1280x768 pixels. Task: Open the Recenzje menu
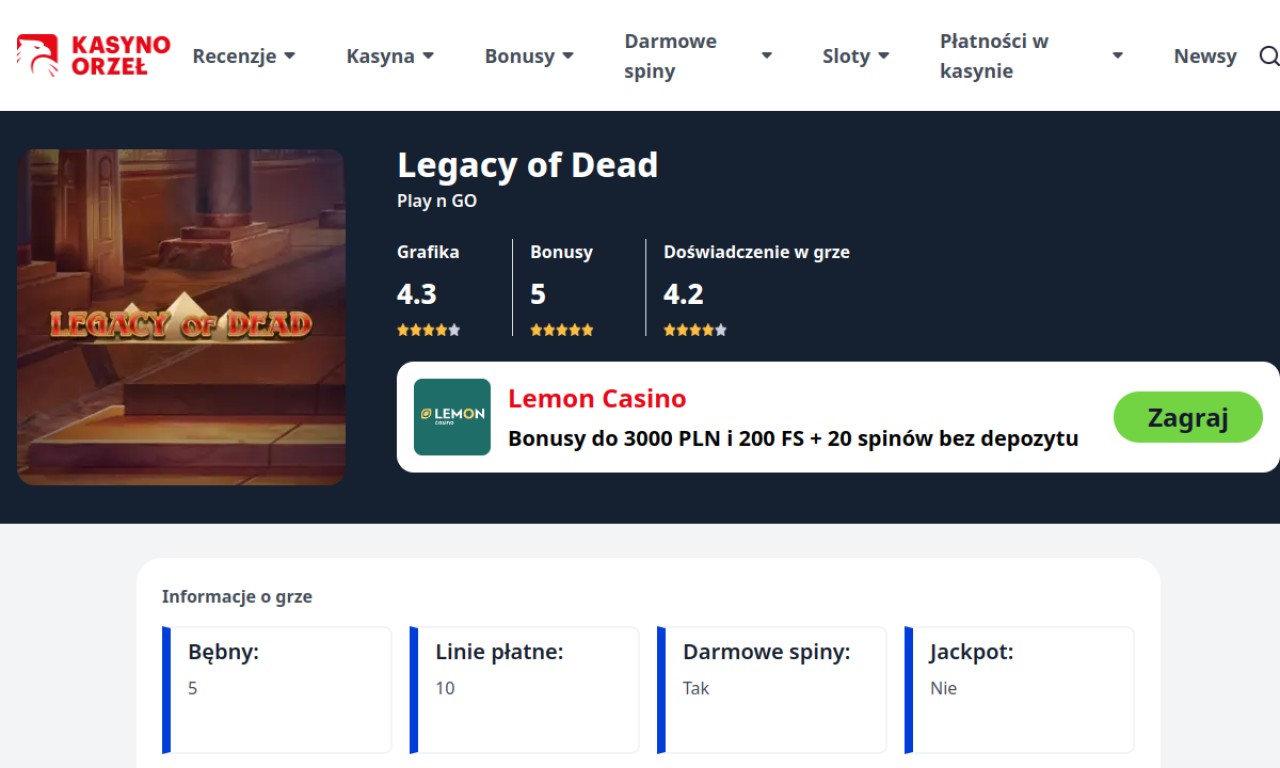[234, 56]
